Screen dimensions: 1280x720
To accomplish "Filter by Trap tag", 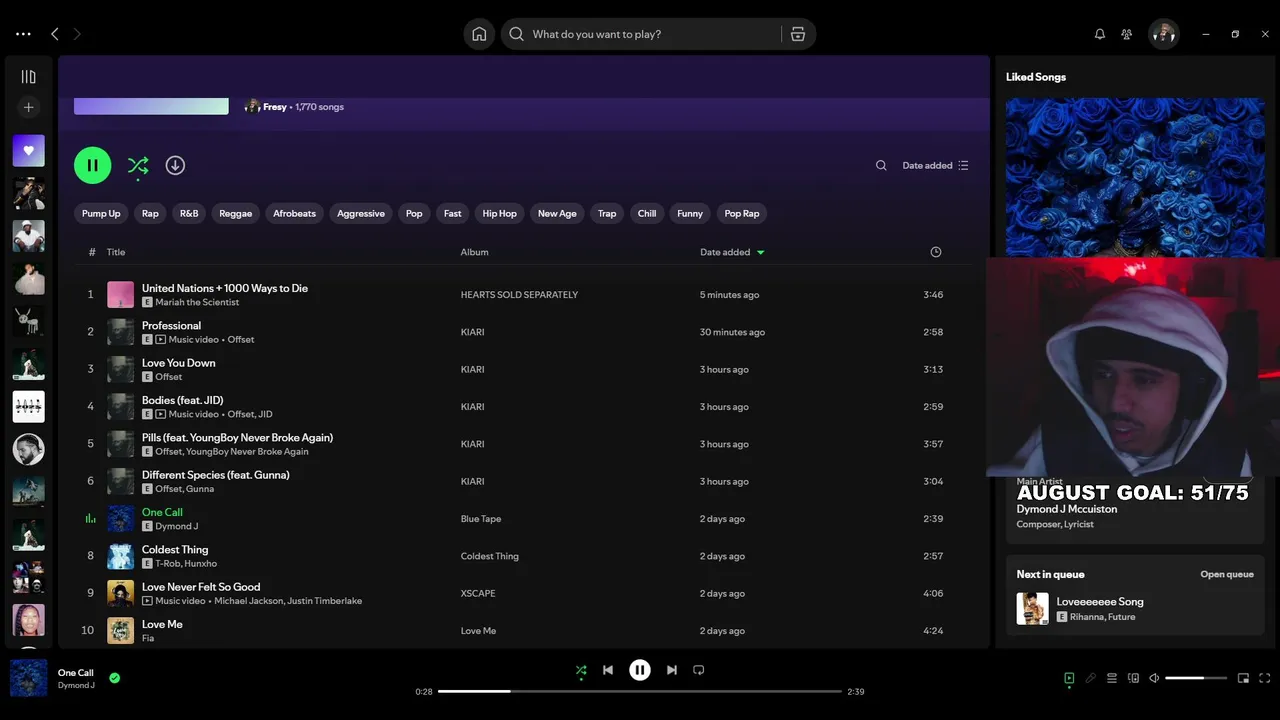I will pyautogui.click(x=607, y=213).
